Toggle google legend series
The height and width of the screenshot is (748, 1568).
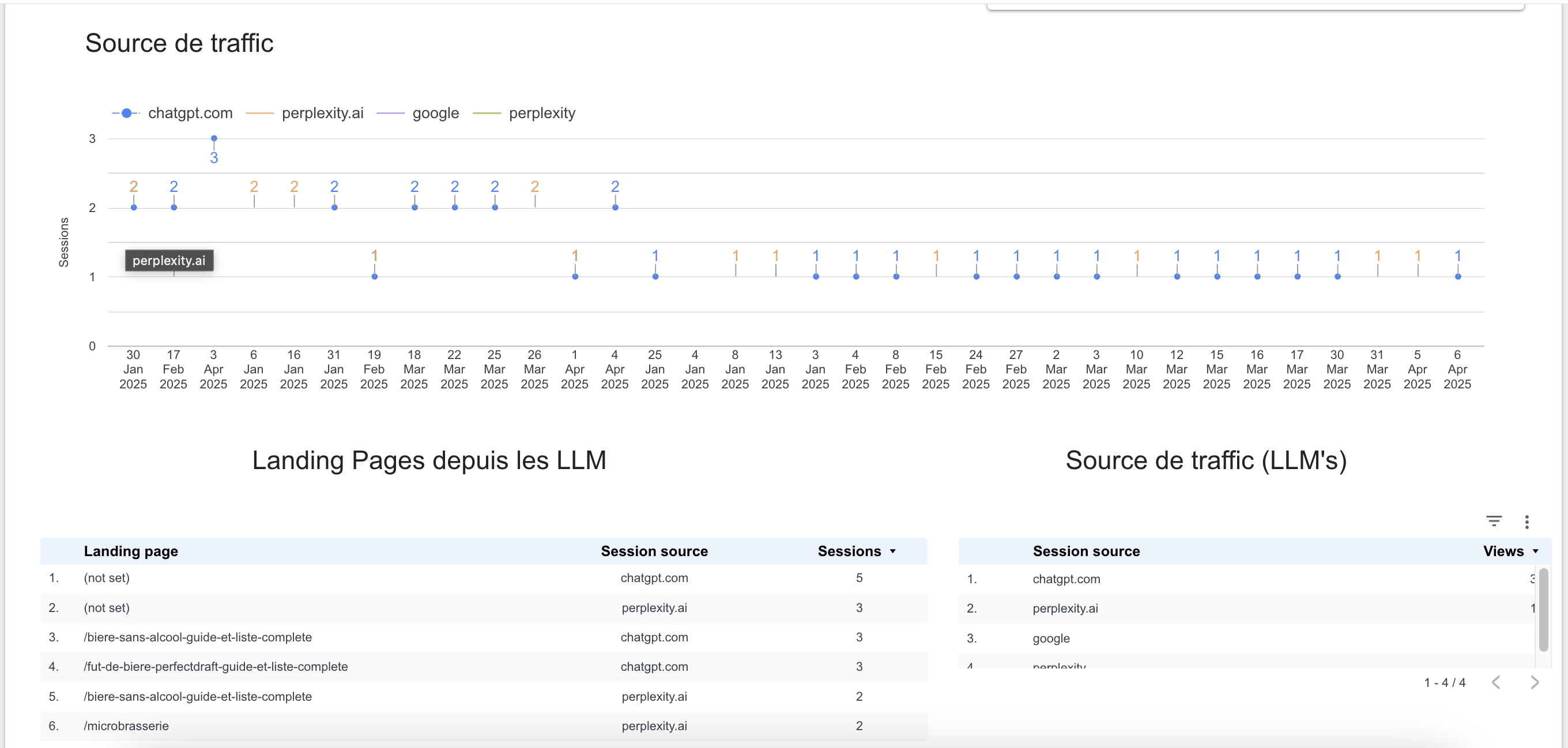(x=418, y=113)
